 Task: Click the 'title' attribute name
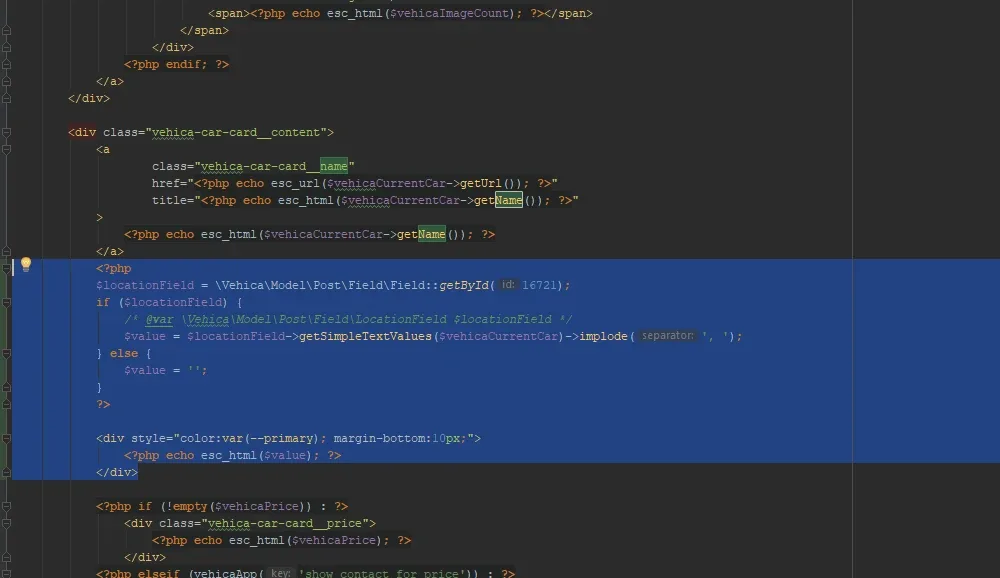tap(169, 200)
